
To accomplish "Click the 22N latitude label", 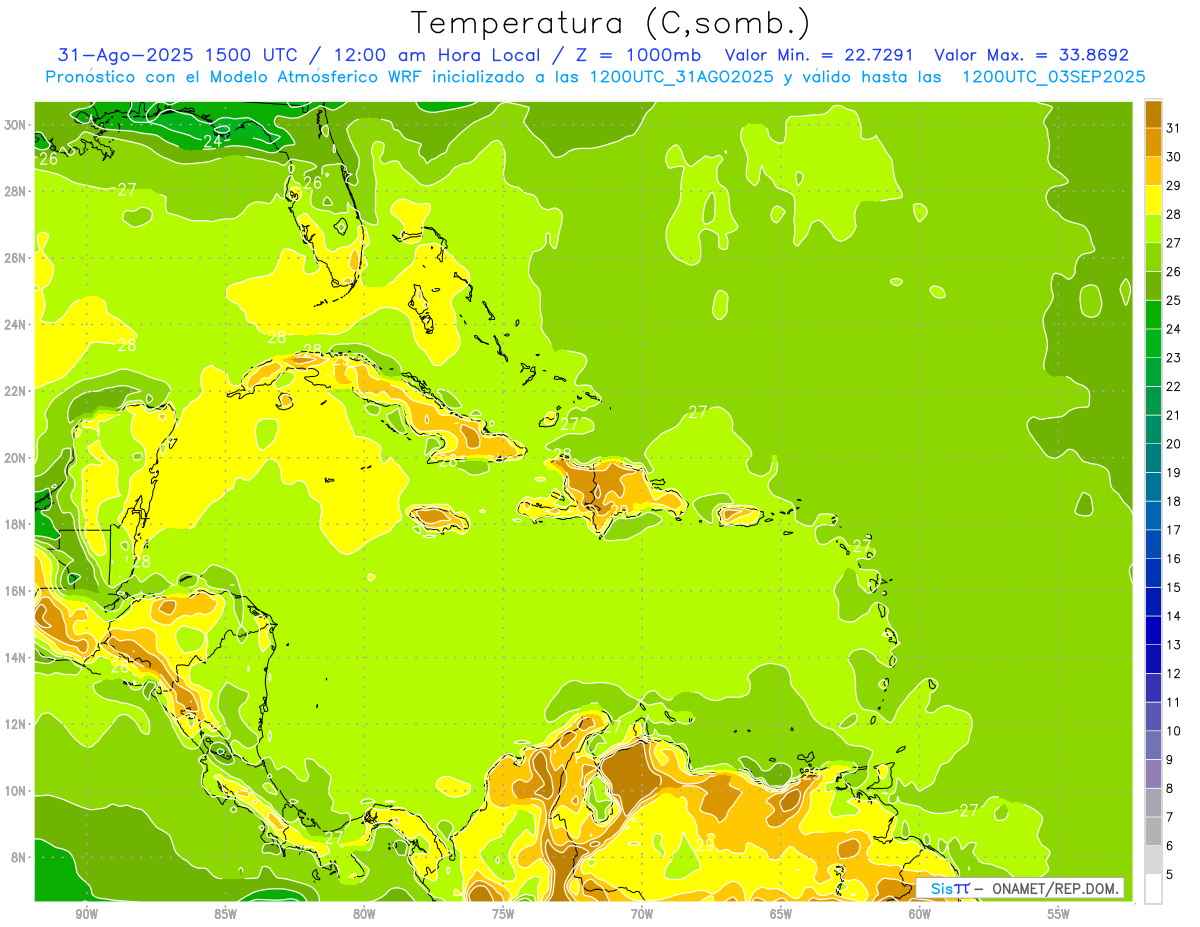I will click(17, 391).
